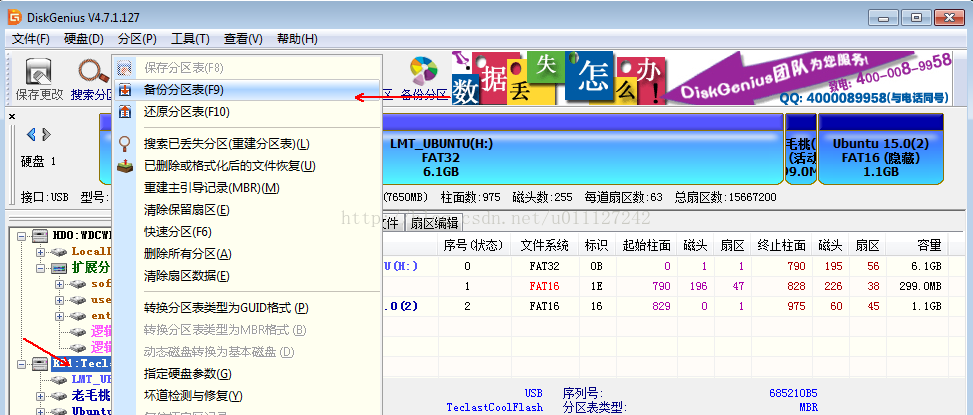Select LMT_UBUNTU(H:) FAT32 partition block
Screen dimensions: 973x415
tap(581, 149)
